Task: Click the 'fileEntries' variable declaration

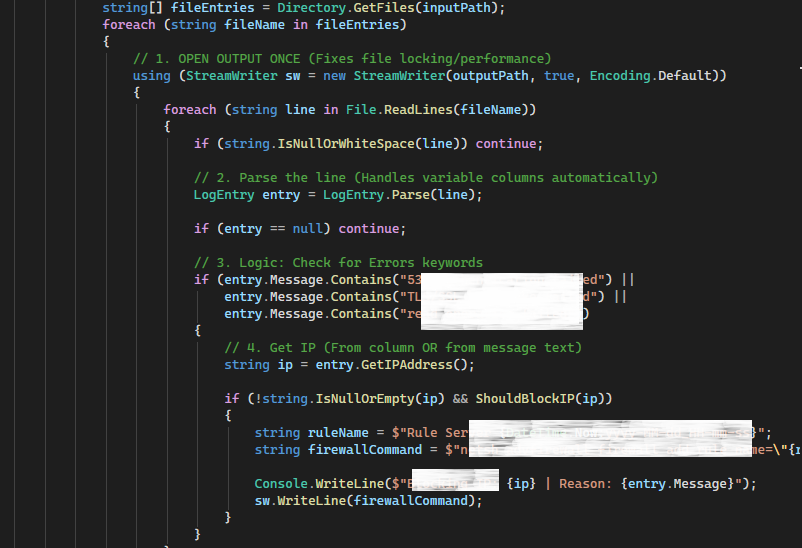Action: (212, 8)
